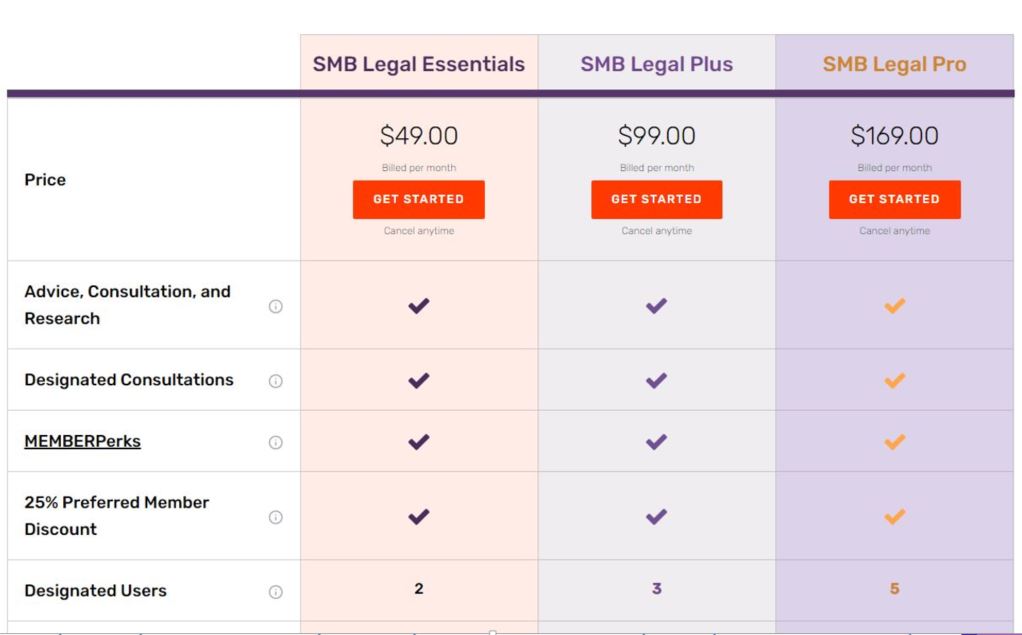Select the SMB Legal Pro column header

click(x=894, y=65)
